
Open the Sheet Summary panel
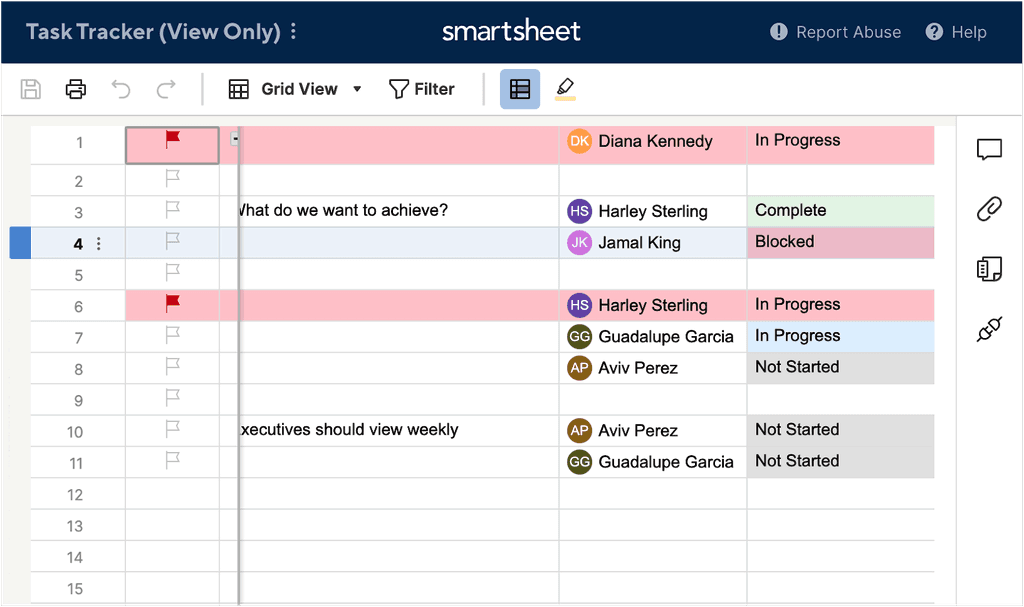point(989,268)
